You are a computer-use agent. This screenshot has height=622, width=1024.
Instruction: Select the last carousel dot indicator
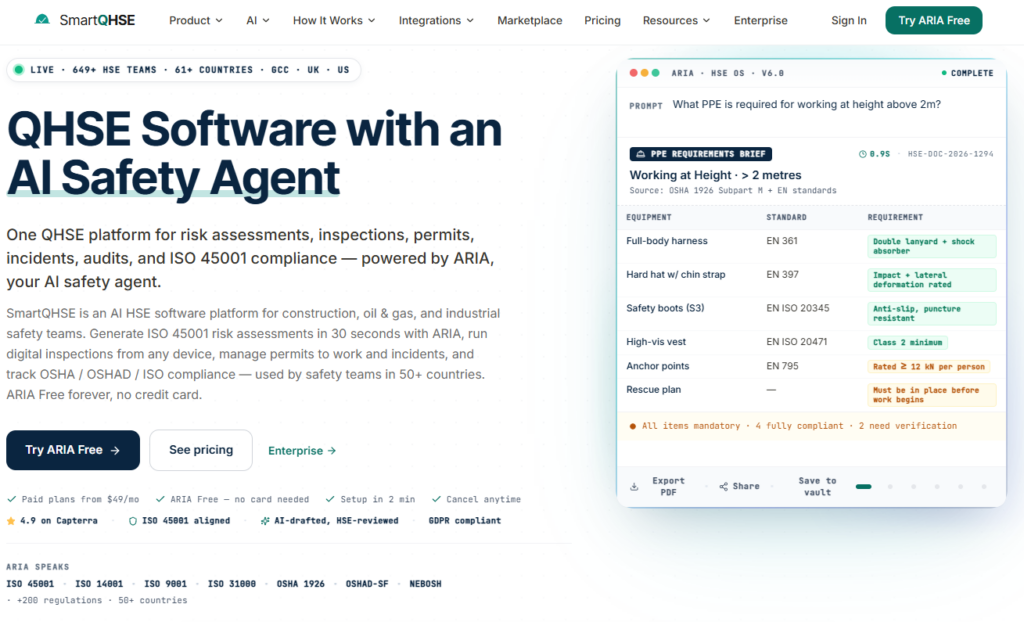click(x=984, y=487)
